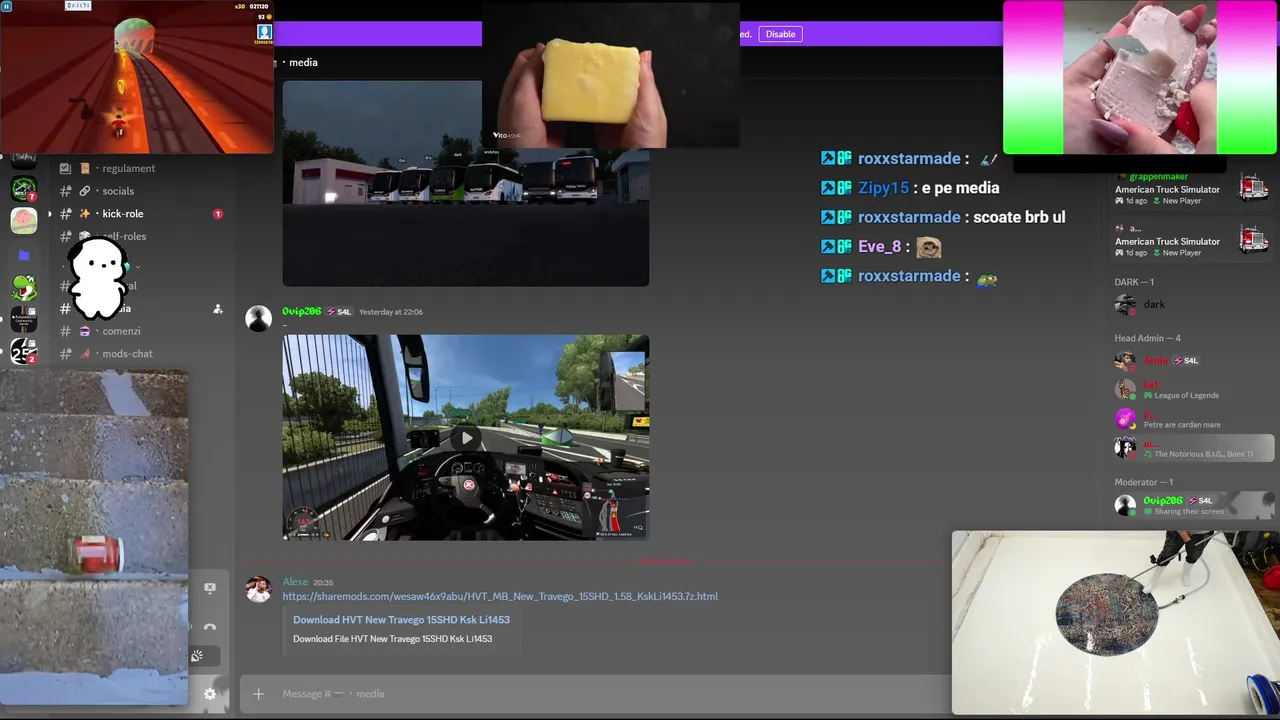Open the regulament channel

[x=128, y=168]
